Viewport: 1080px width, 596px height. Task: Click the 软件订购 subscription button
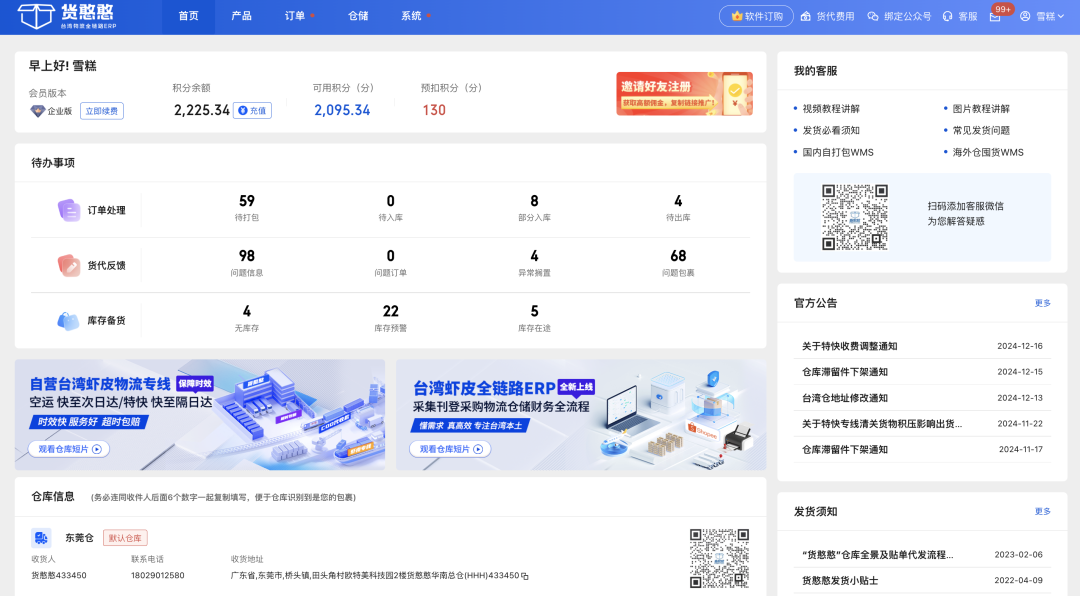click(x=756, y=16)
